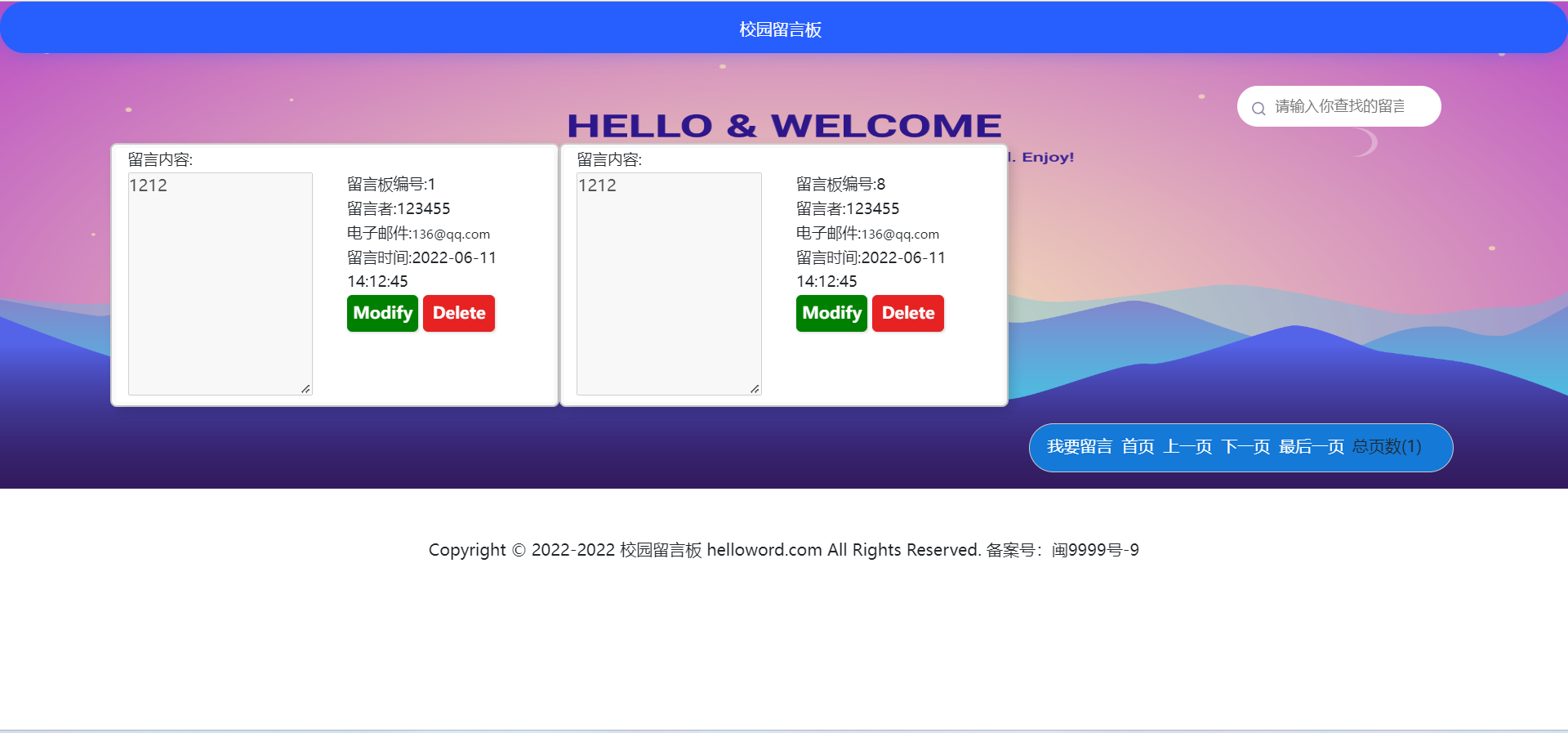Click 留言者:123455 in card number 1
Viewport: 1568px width, 733px height.
(x=399, y=208)
